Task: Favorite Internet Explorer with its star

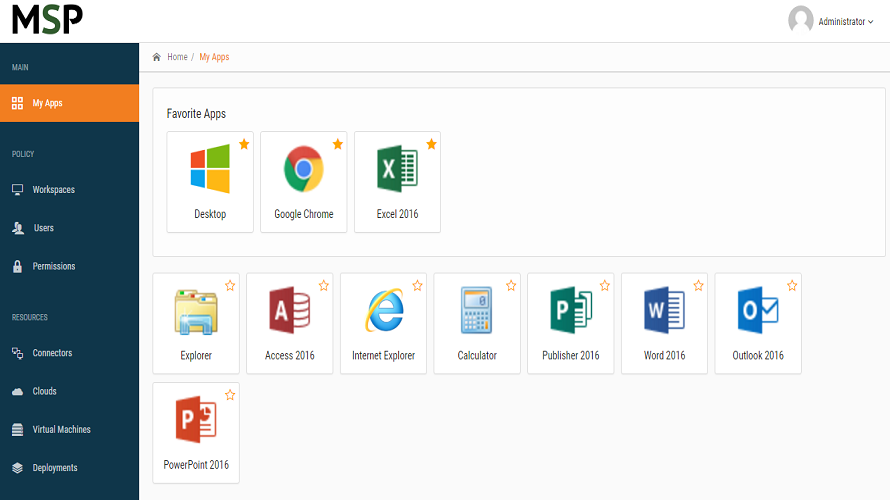Action: 417,285
